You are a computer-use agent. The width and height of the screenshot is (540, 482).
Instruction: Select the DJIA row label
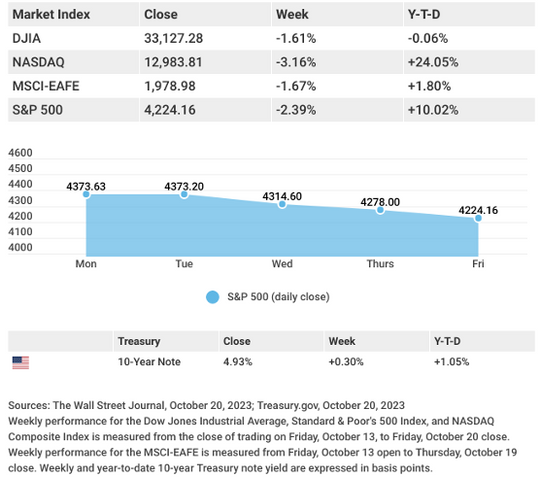[x=27, y=38]
